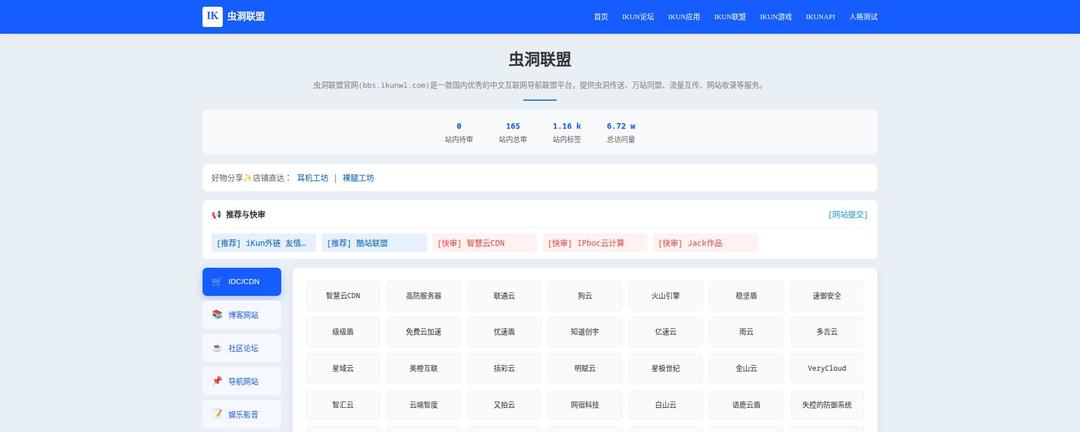This screenshot has width=1080, height=432.
Task: Click the 站内标签 value 1.16 k
Action: [567, 126]
